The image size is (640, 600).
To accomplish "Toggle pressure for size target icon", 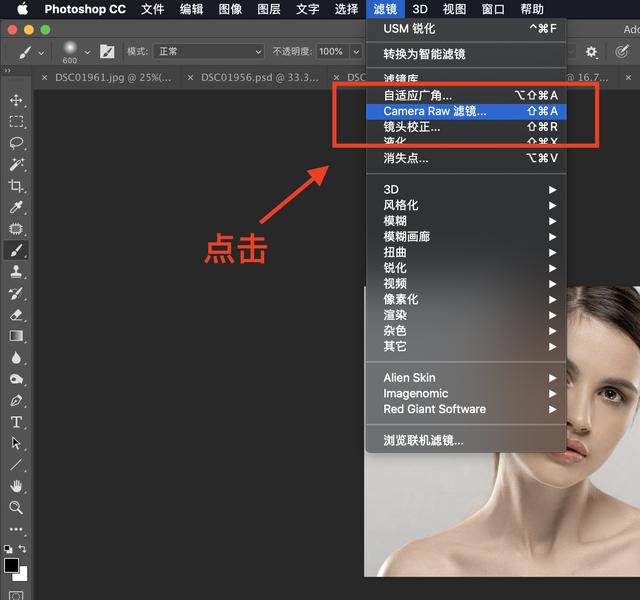I will pyautogui.click(x=621, y=51).
